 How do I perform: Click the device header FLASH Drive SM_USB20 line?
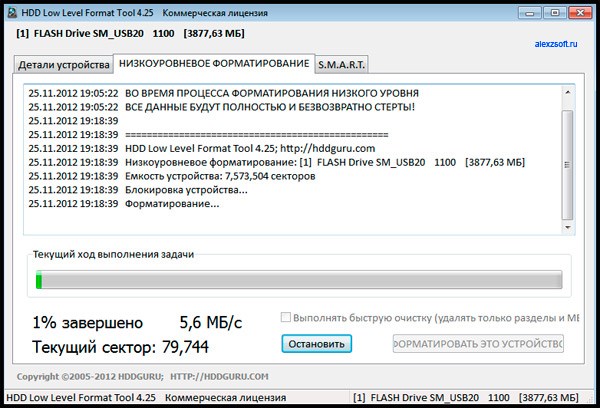tap(130, 33)
